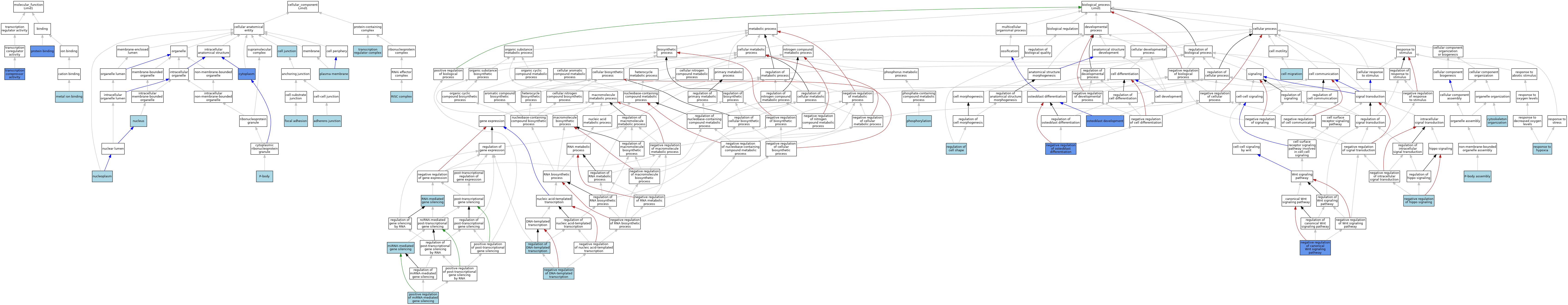Select 'regulation of DNA-templated transcription' blue node
Screen dimensions: 1568x305
(x=537, y=248)
